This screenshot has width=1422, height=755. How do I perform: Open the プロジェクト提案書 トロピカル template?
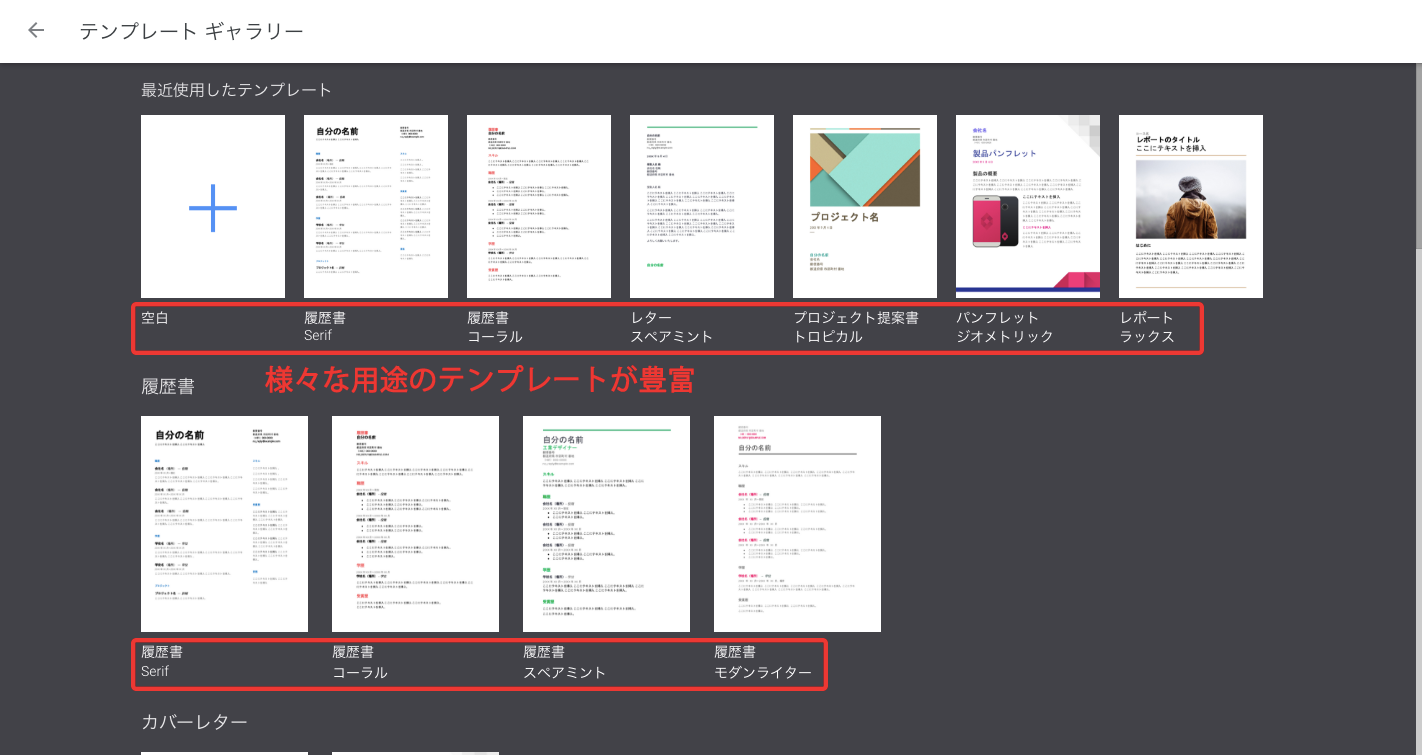coord(865,207)
